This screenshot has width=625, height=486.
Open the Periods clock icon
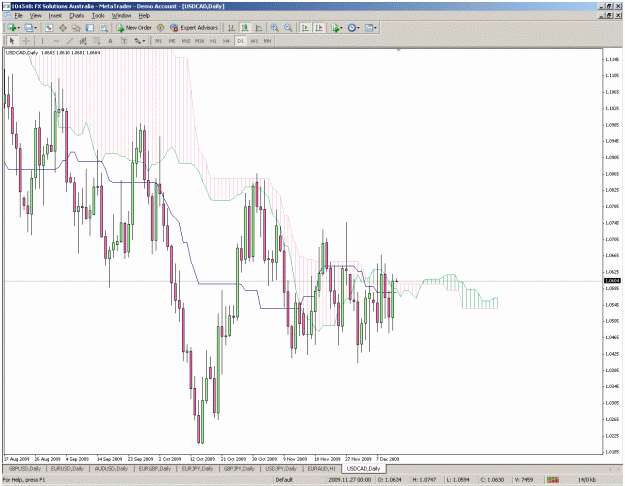pos(352,28)
